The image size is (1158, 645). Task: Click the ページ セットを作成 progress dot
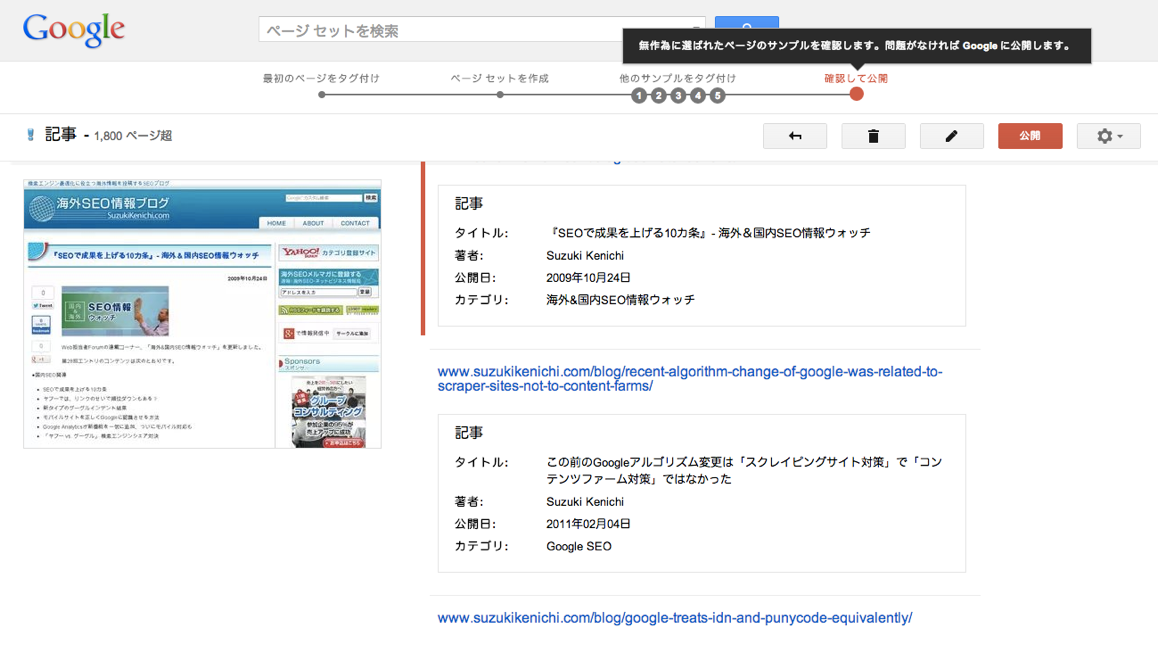pos(500,95)
